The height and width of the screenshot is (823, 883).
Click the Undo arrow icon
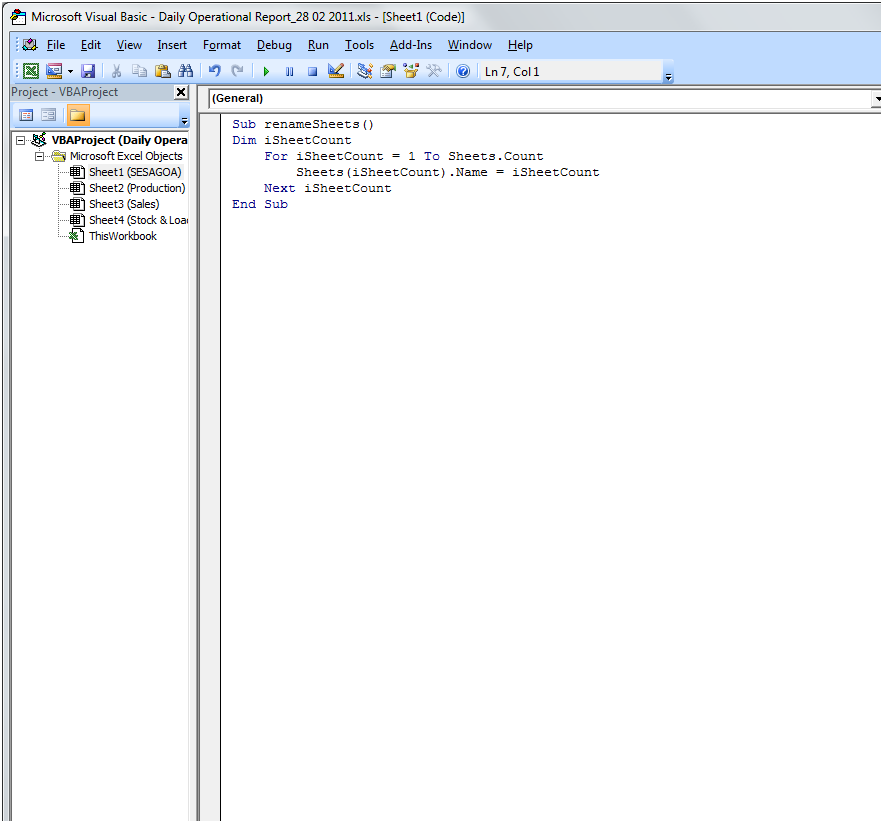click(x=214, y=71)
